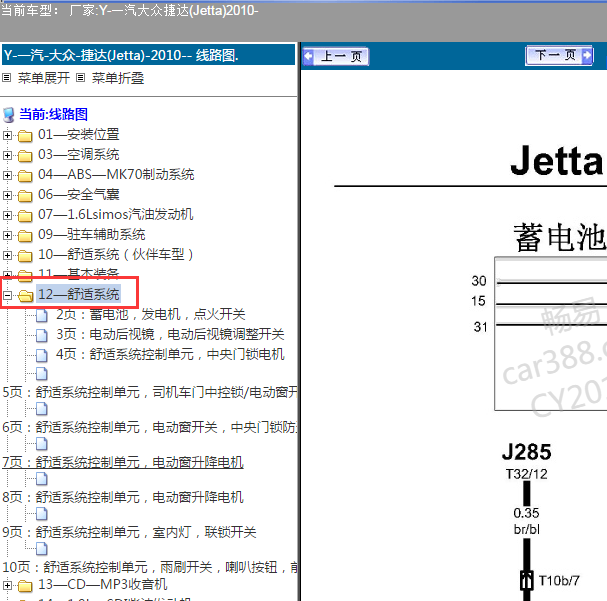Image resolution: width=607 pixels, height=601 pixels.
Task: Click the 下一页 next page button
Action: 559,56
